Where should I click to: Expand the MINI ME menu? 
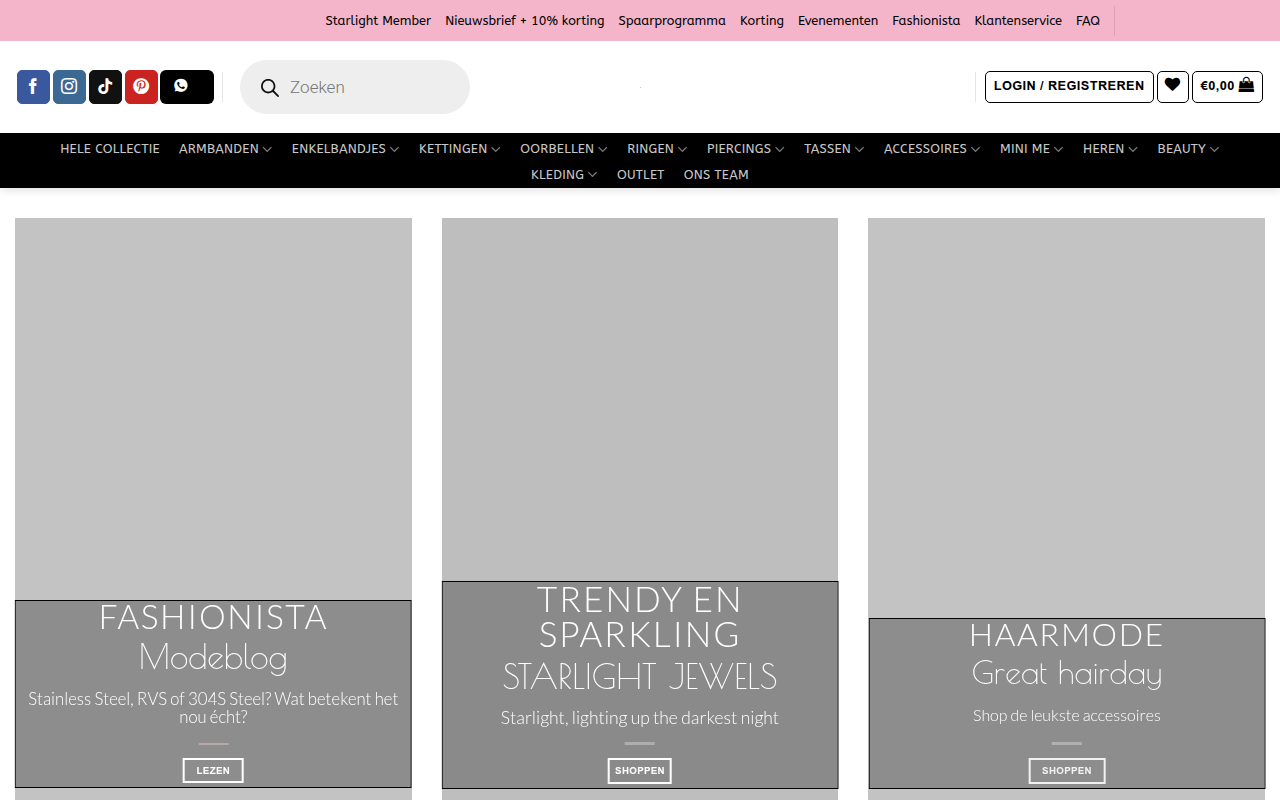(x=1031, y=149)
